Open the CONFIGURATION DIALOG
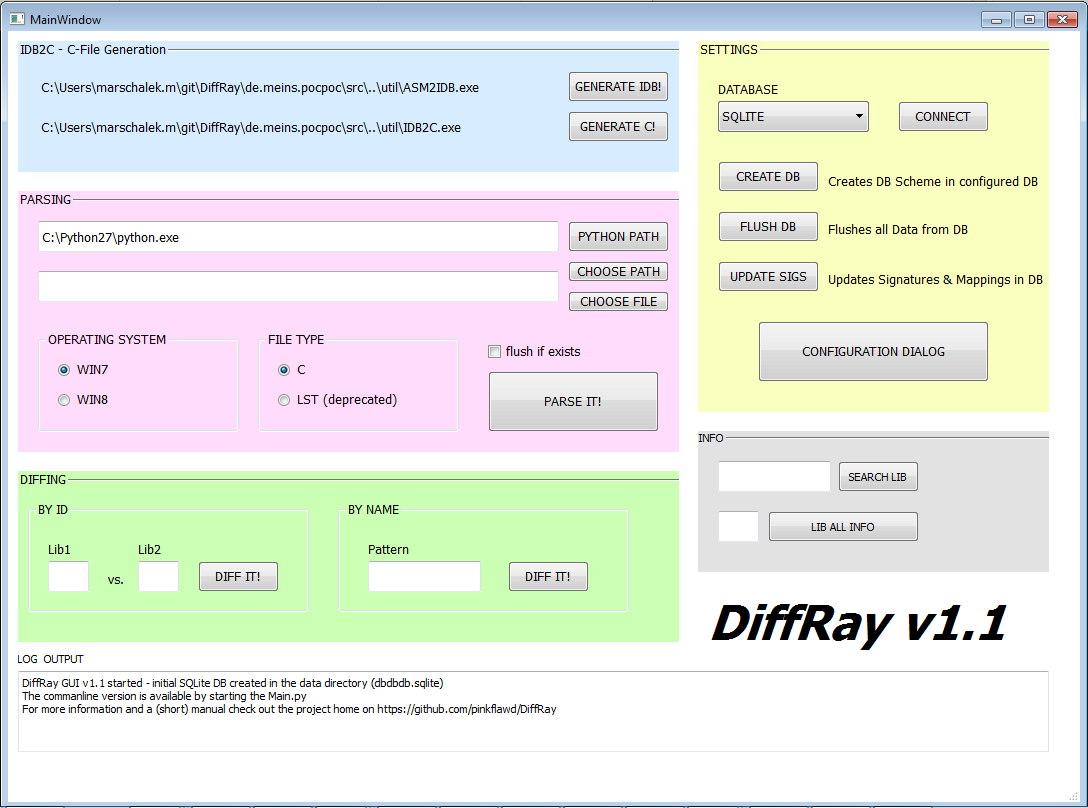Viewport: 1088px width, 808px height. (x=874, y=351)
